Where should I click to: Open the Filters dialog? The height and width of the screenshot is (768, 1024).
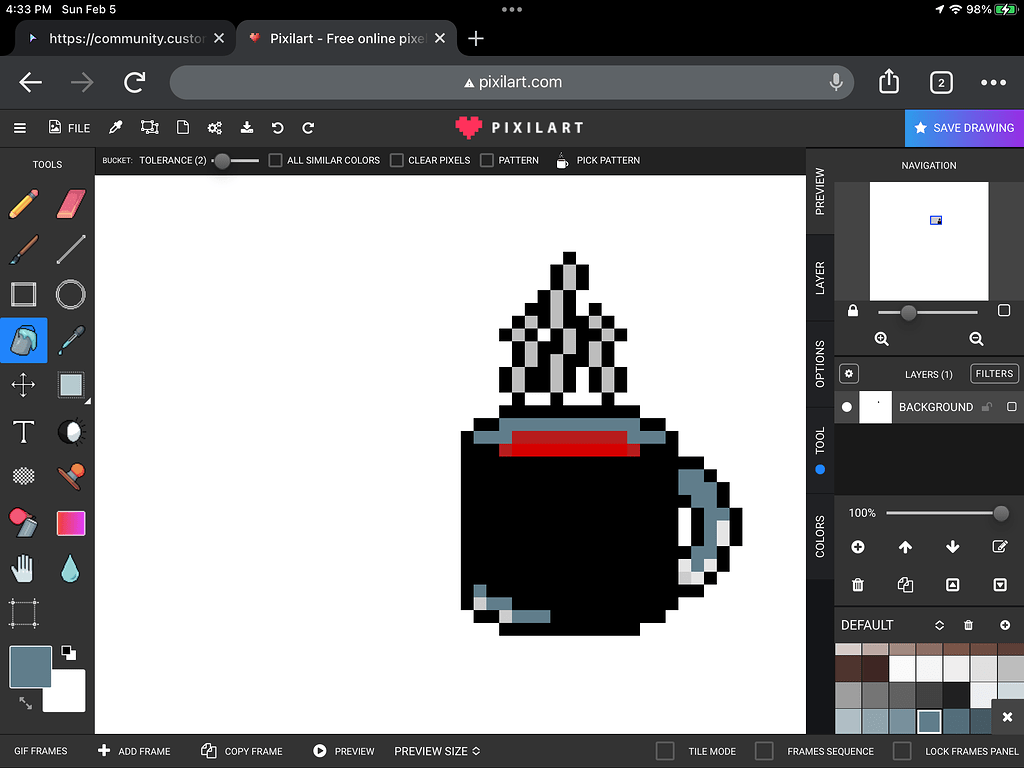pos(994,373)
